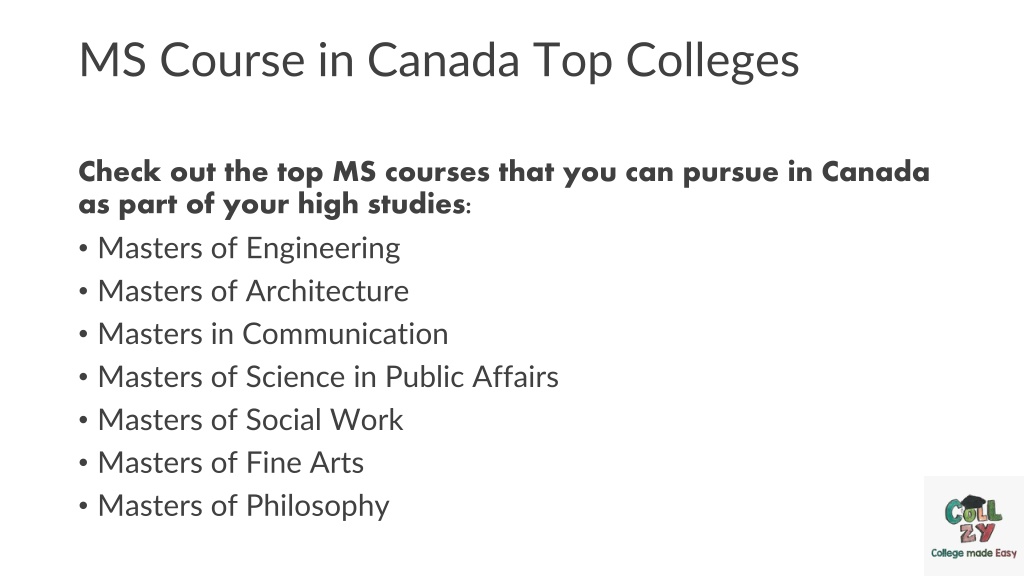Click 'Public Affairs' in the fourth bullet
This screenshot has width=1024, height=576.
(472, 377)
